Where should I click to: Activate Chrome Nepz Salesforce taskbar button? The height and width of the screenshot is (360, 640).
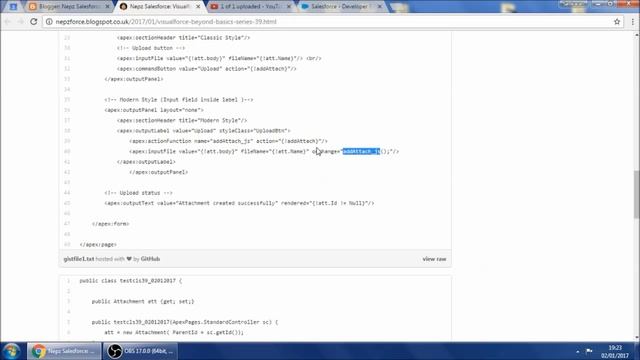tap(64, 351)
